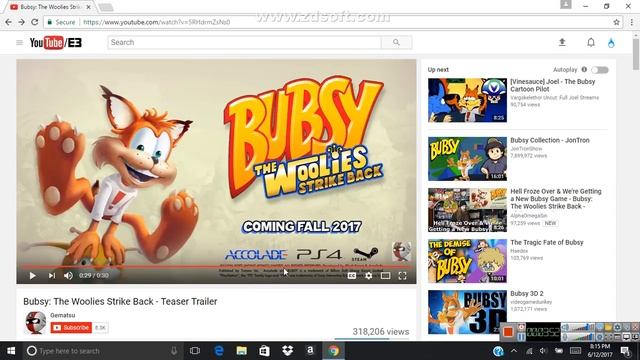
Task: Toggle closed captions on the player
Action: coord(351,276)
